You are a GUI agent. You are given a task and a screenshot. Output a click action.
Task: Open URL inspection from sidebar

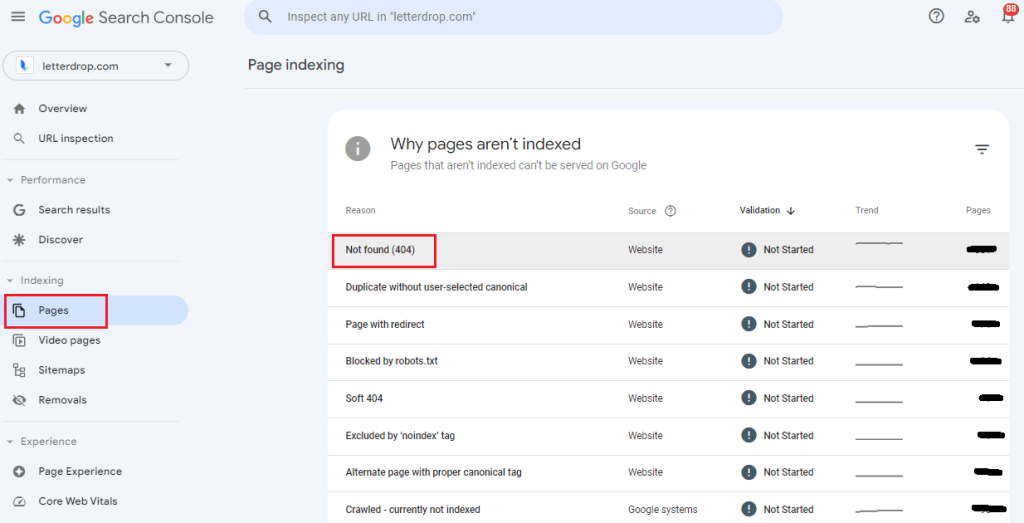coord(75,139)
